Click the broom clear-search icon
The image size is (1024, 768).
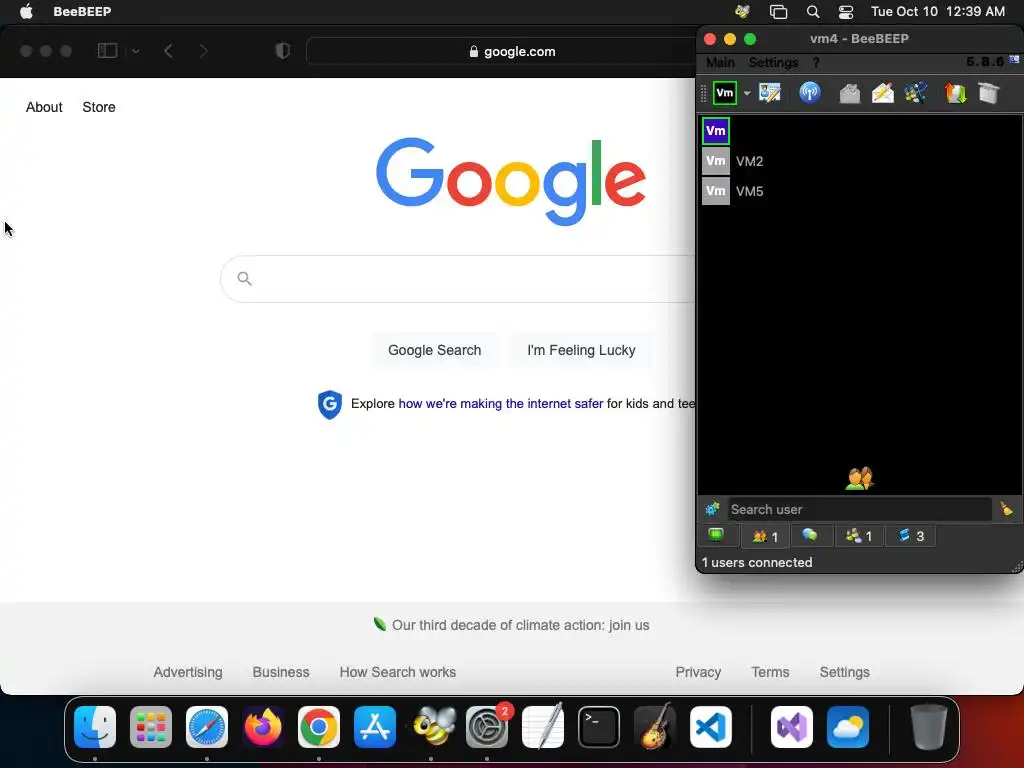point(1006,509)
